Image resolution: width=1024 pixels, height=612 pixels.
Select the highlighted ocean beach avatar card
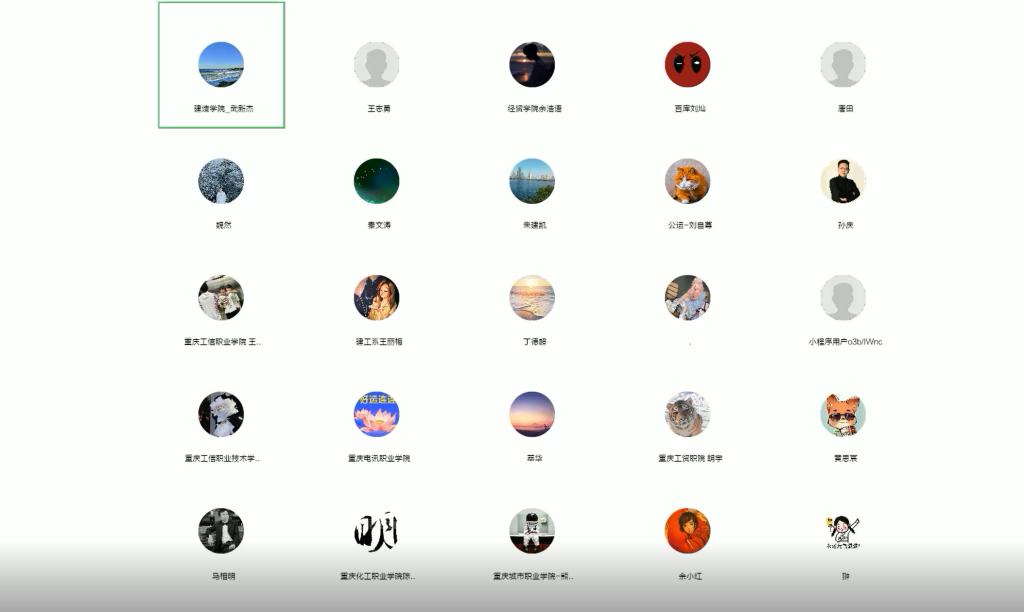221,65
